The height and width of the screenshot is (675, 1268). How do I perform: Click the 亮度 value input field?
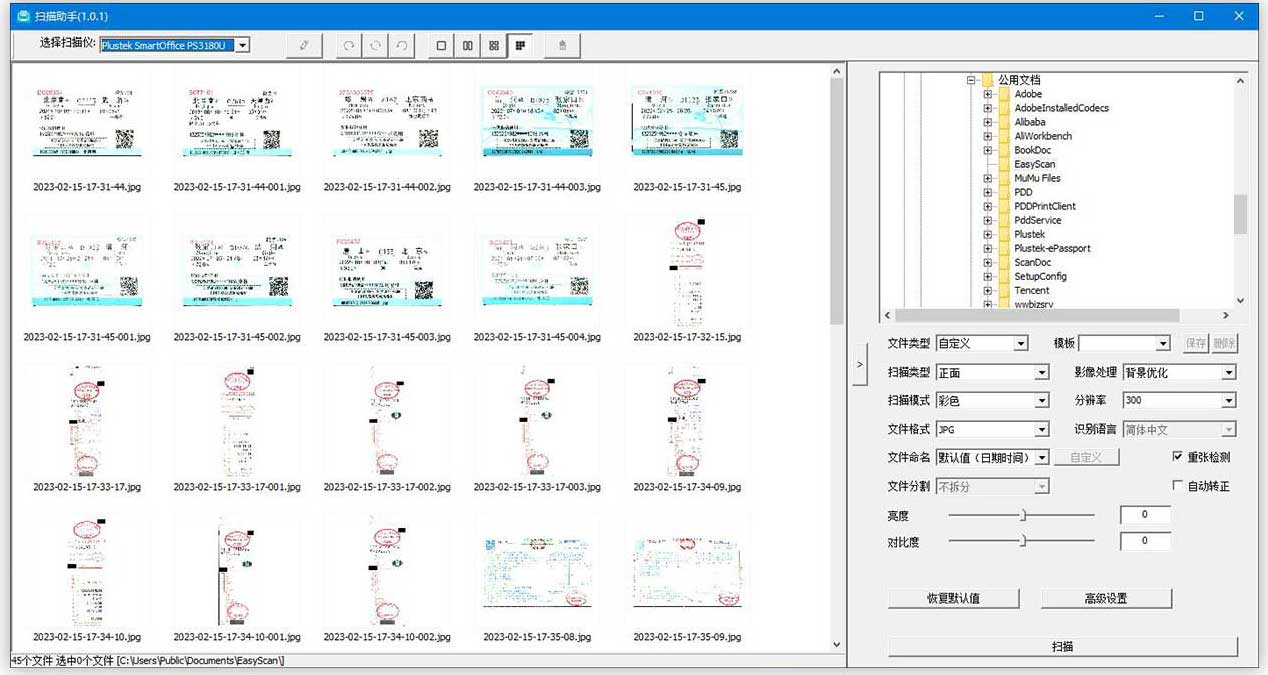tap(1145, 515)
